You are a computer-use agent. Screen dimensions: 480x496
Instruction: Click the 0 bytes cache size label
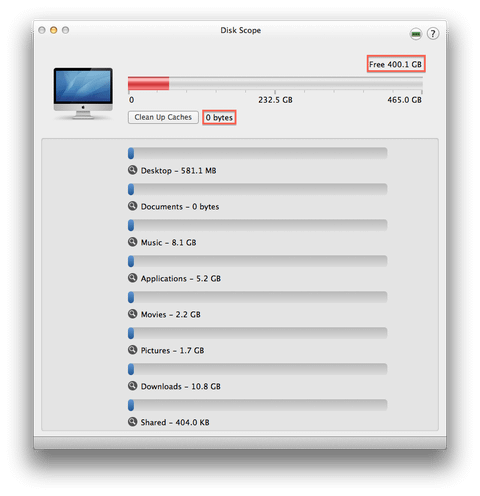[219, 118]
